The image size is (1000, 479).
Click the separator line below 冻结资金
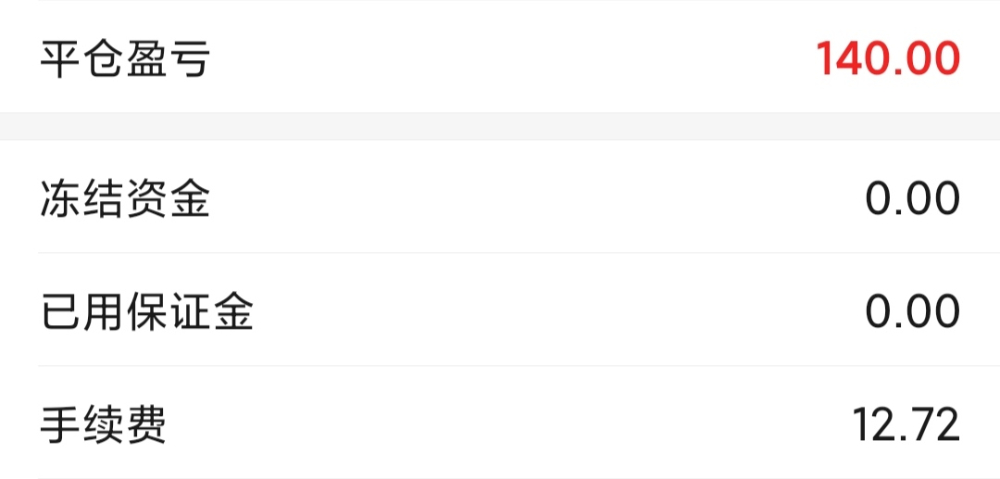tap(518, 253)
